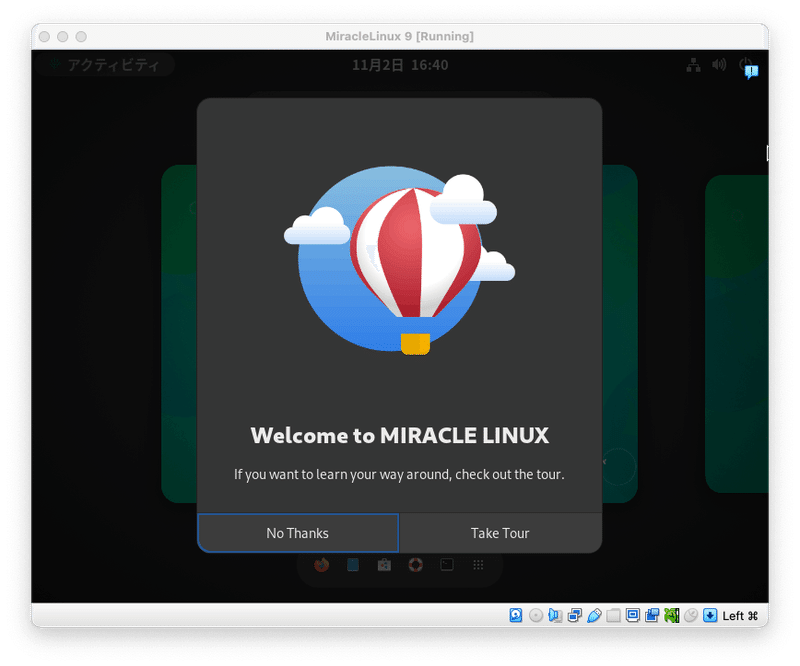The height and width of the screenshot is (666, 800).
Task: Click the network status icon in top bar
Action: [693, 65]
